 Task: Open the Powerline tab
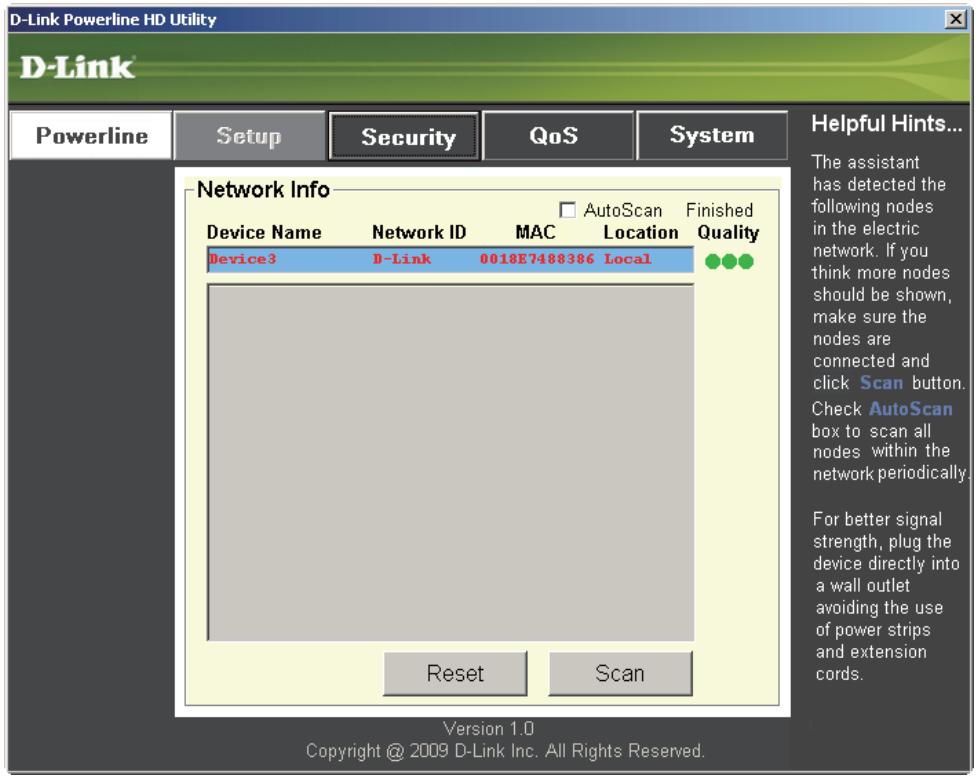point(91,136)
